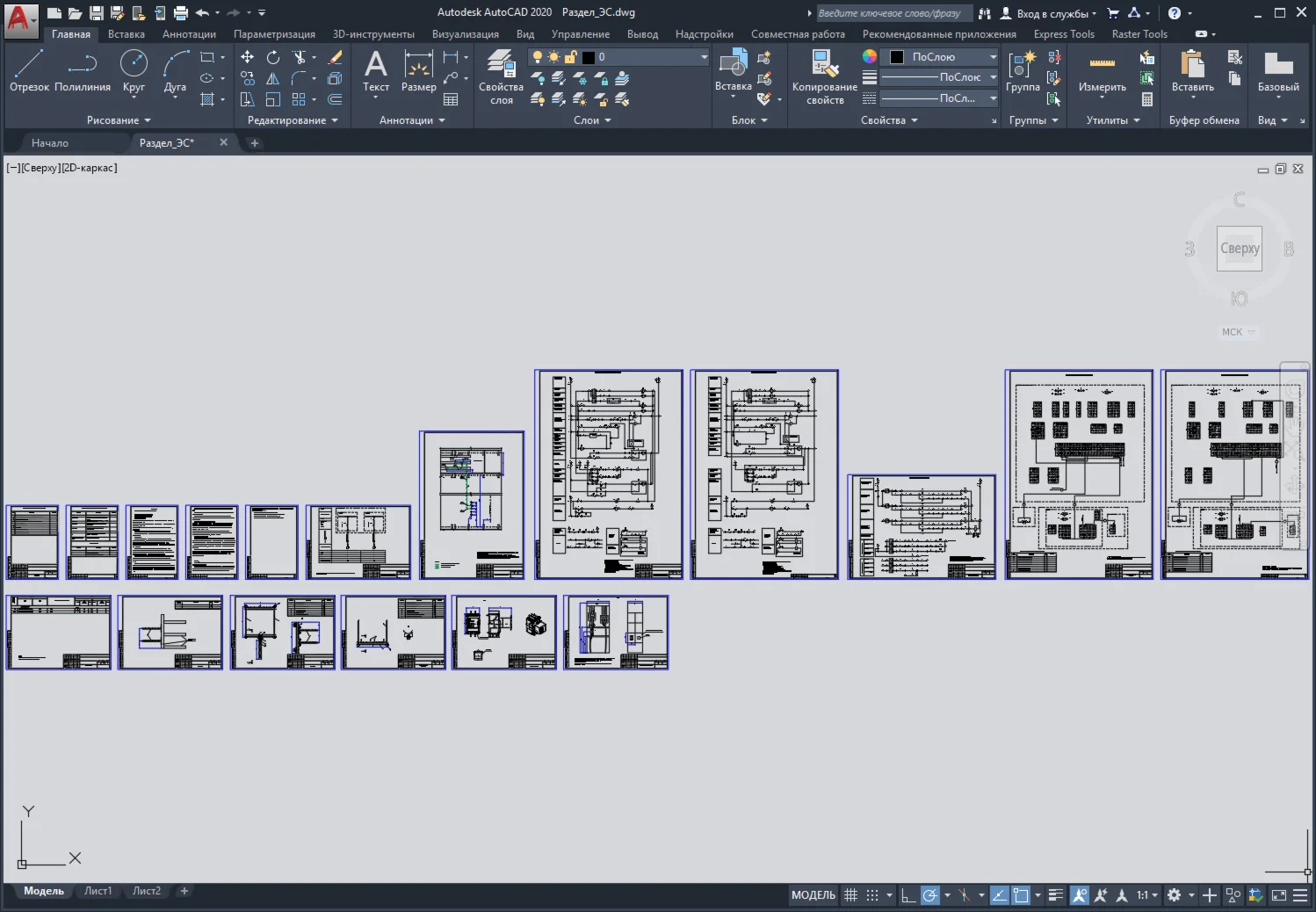Expand the Слои panel
This screenshot has width=1316, height=912.
click(592, 120)
